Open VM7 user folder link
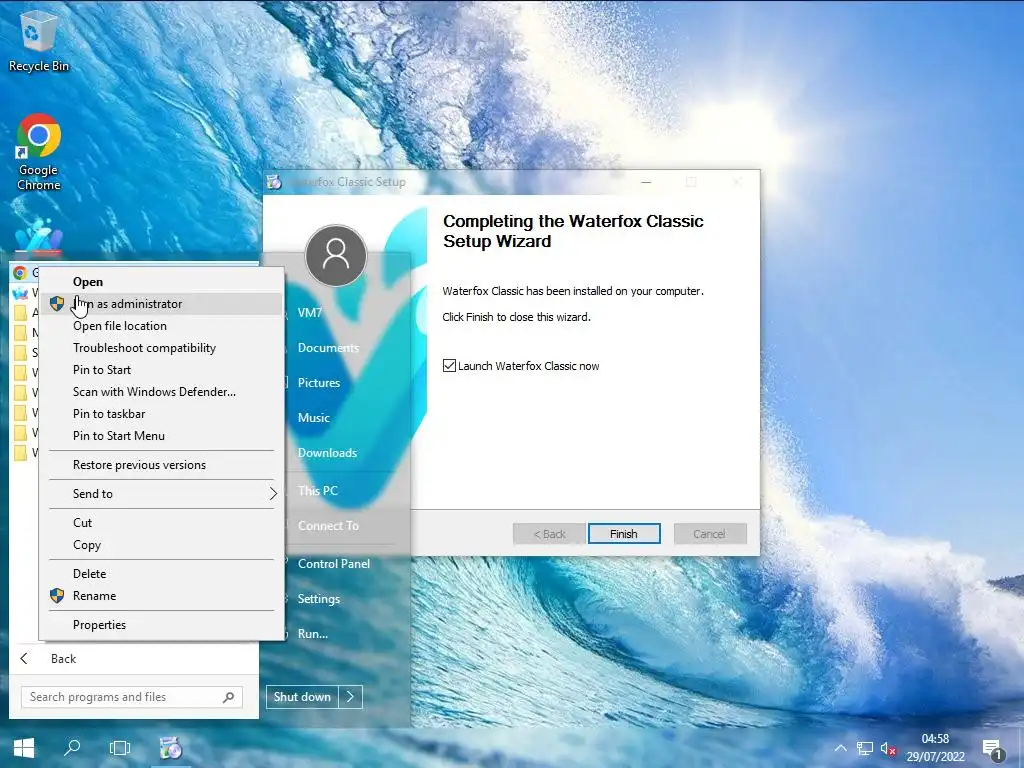 point(310,313)
